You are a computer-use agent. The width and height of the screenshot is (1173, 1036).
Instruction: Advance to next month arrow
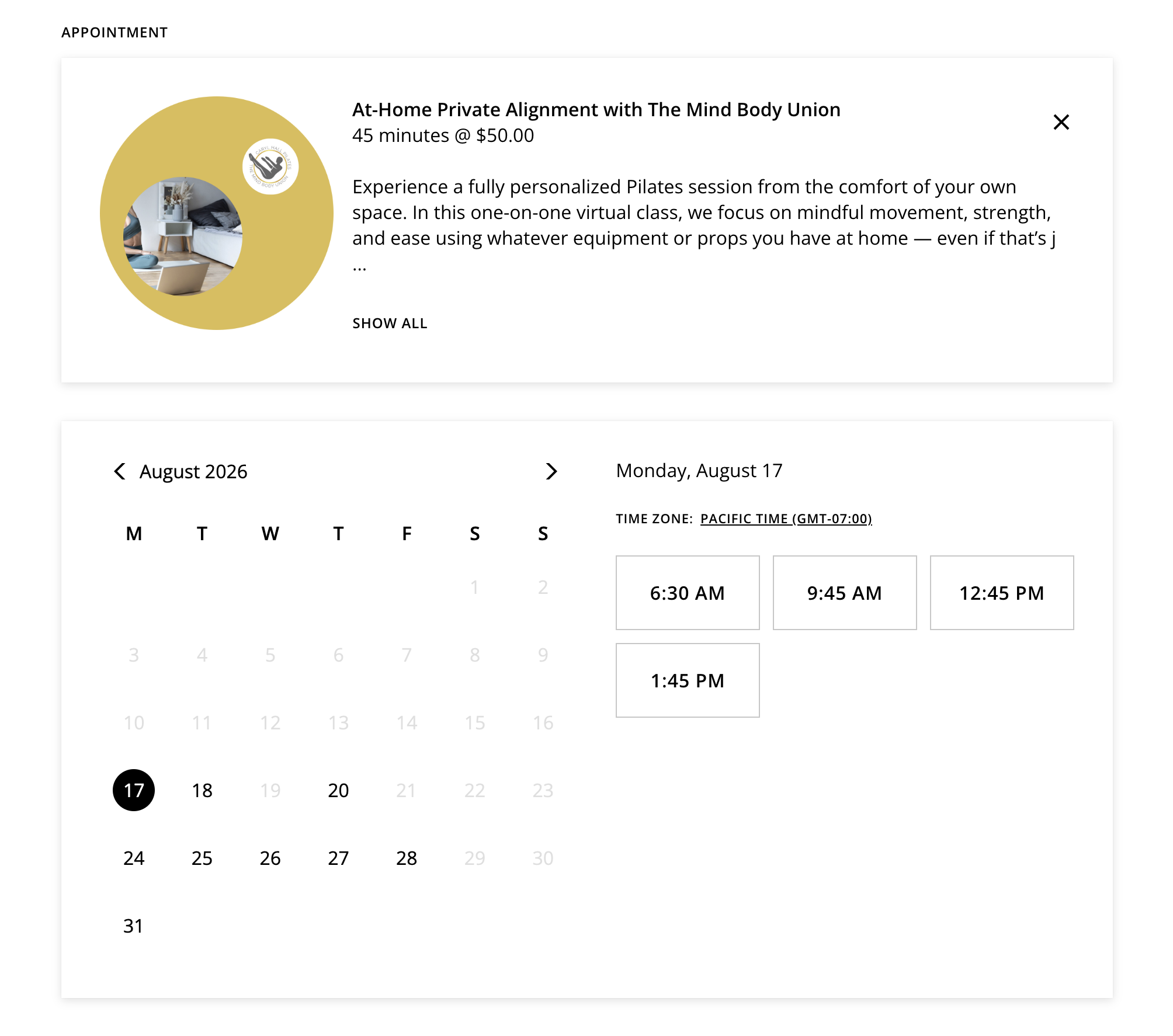coord(551,471)
